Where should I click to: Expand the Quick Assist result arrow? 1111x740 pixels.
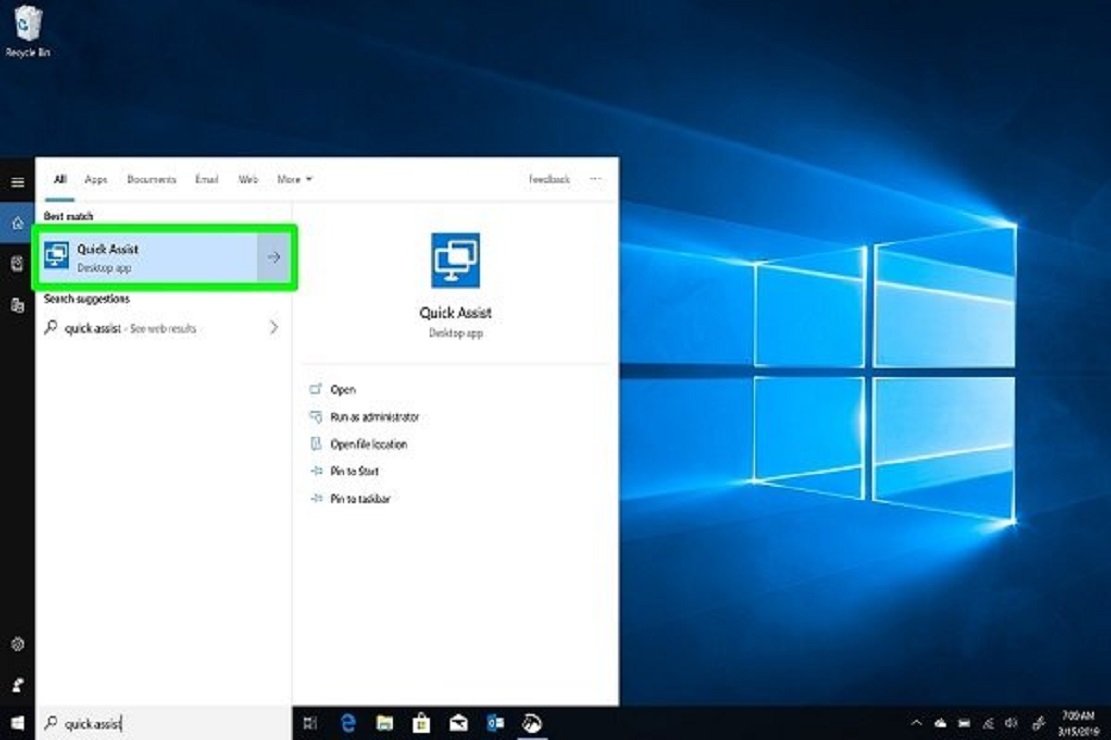274,257
